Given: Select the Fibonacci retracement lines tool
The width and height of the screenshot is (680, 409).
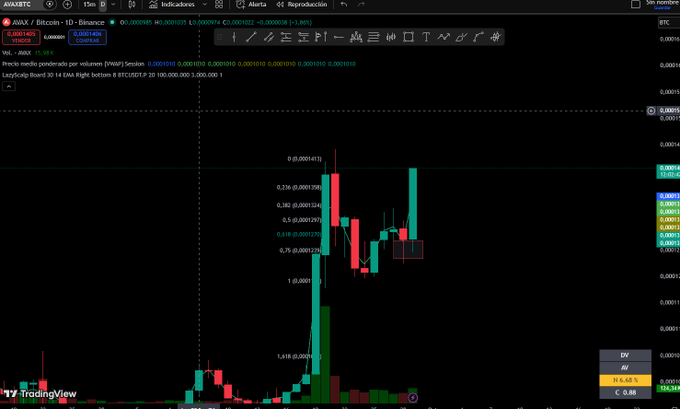Looking at the screenshot, I should (373, 37).
